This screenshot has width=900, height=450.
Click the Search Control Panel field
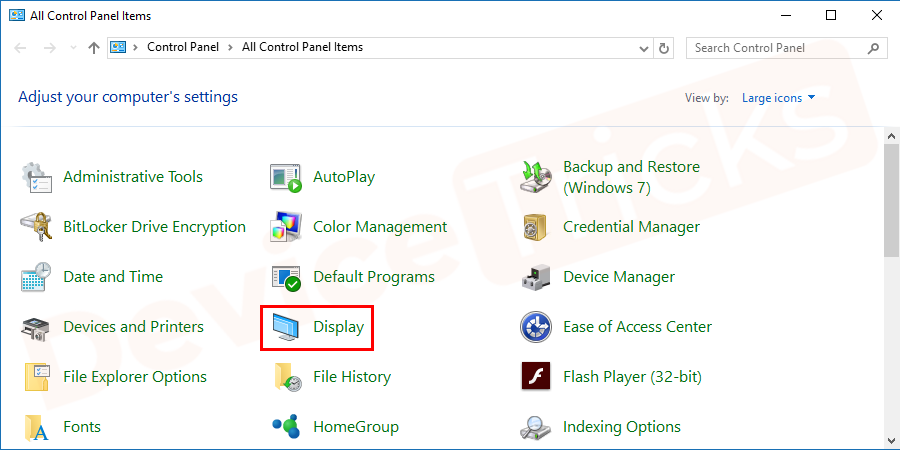(776, 48)
